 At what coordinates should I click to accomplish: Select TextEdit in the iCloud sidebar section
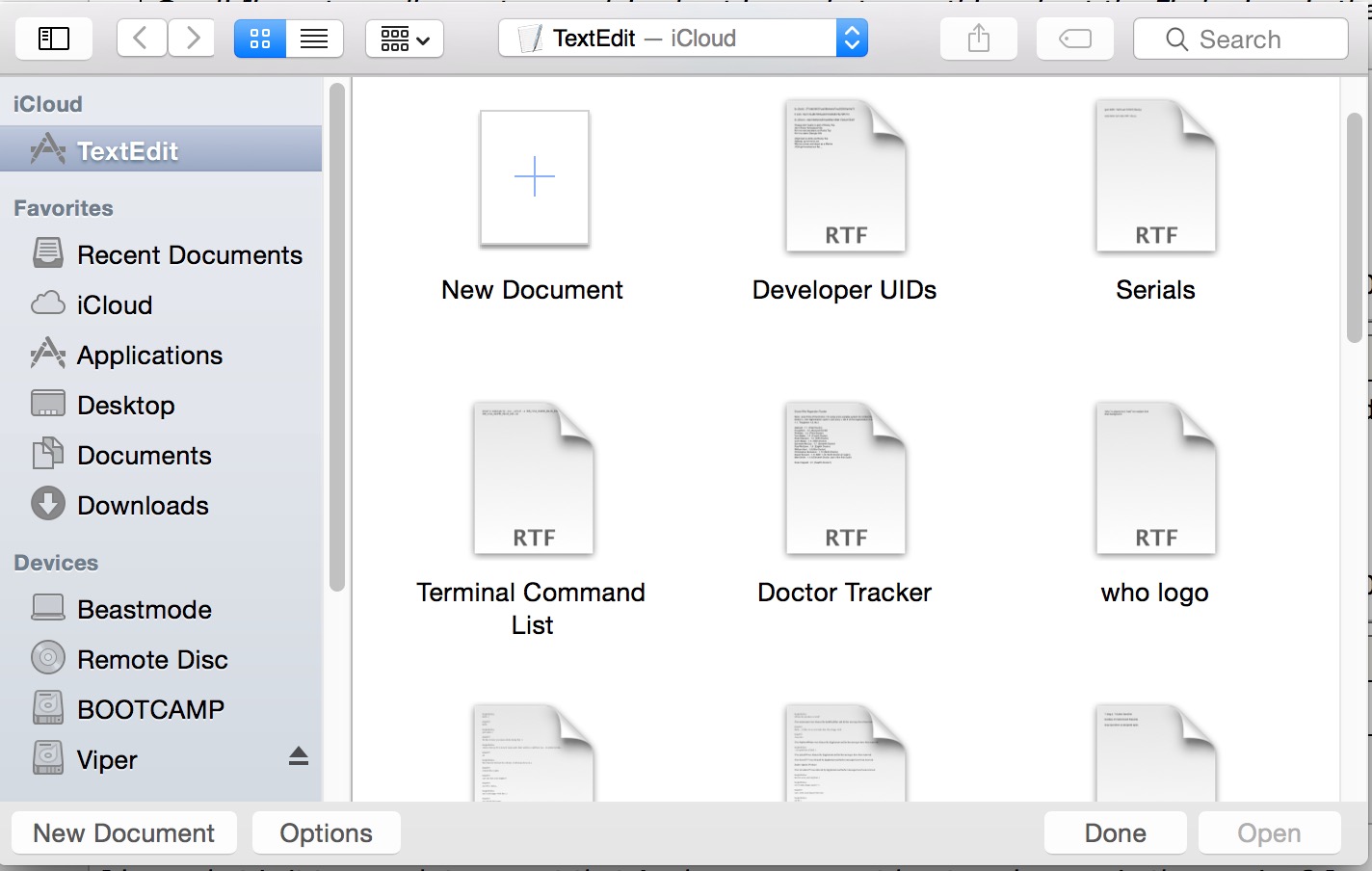pos(161,150)
